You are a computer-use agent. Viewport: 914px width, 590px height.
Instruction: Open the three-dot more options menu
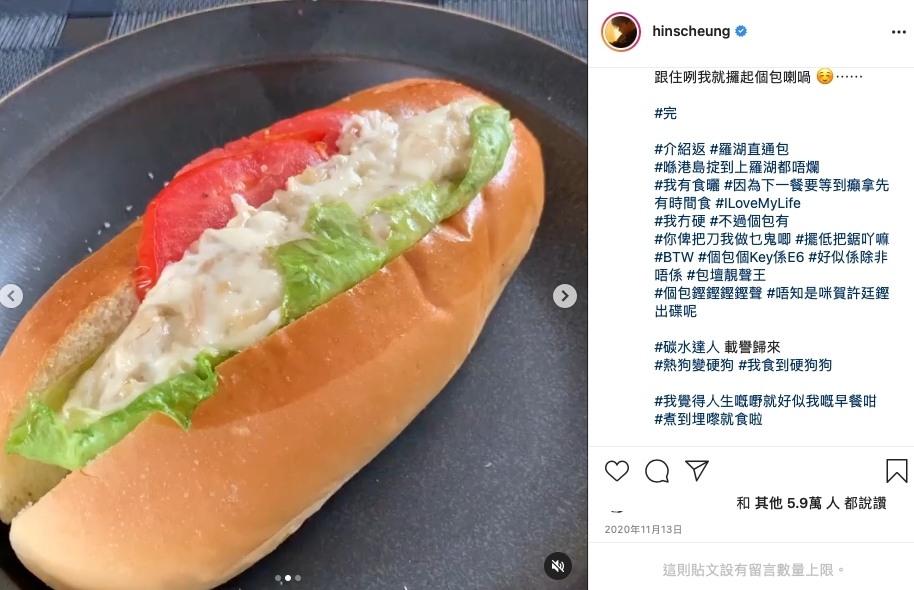[x=899, y=32]
